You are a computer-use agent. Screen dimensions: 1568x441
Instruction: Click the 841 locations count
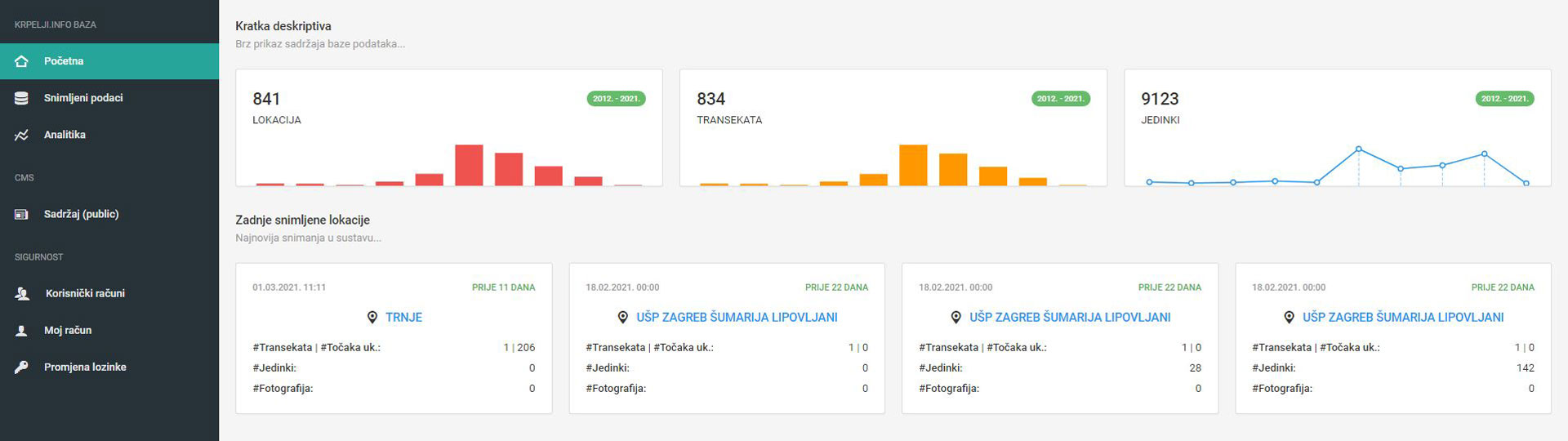click(x=266, y=99)
